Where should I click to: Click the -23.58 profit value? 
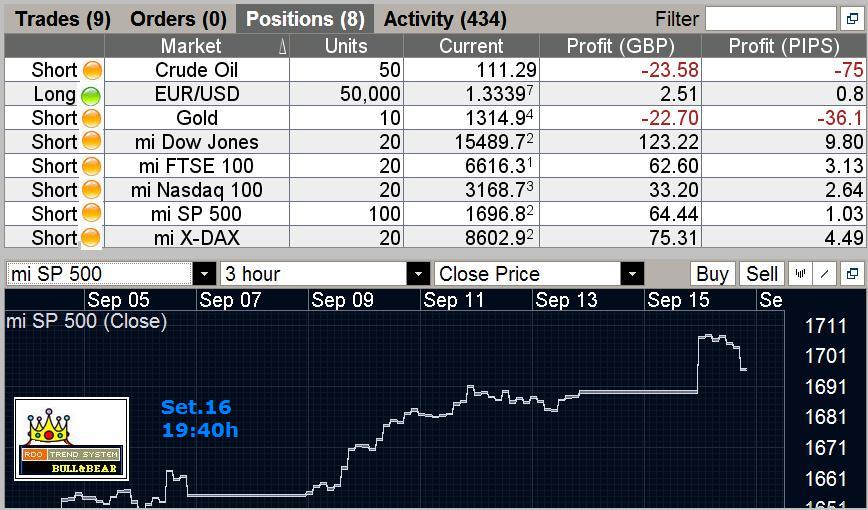pos(669,70)
